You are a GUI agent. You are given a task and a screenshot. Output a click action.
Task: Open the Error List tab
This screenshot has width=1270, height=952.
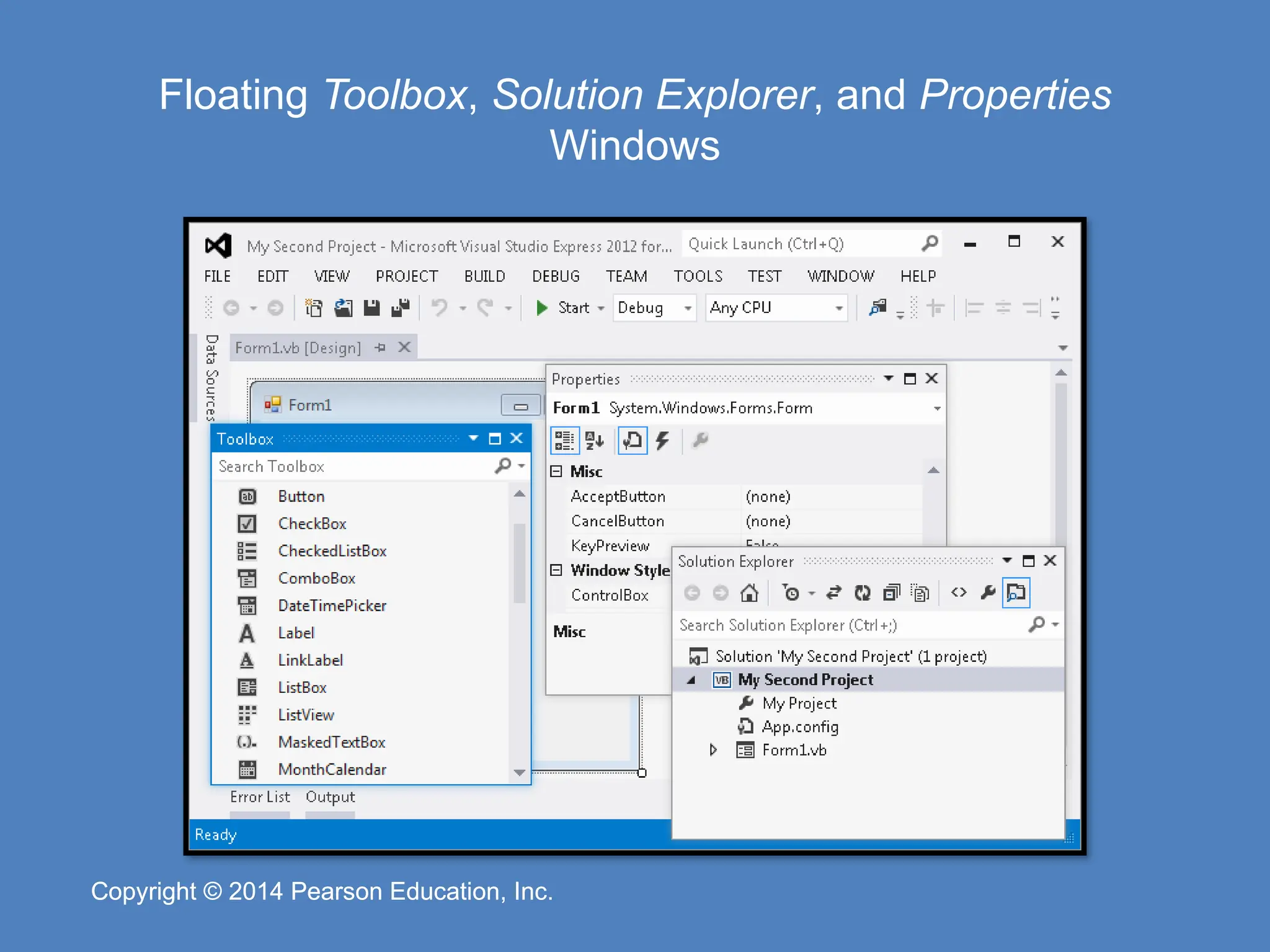pos(260,797)
